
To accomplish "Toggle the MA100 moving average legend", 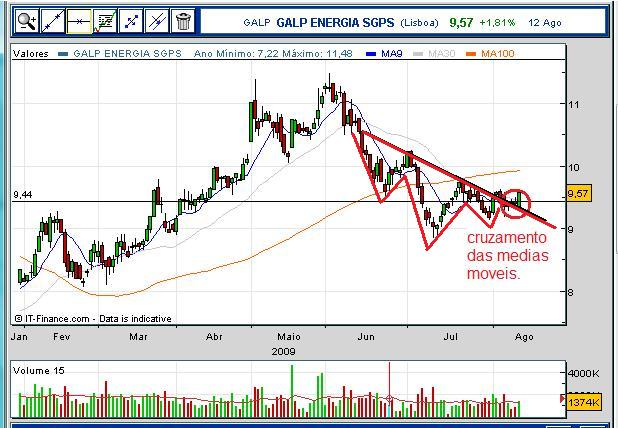I will pos(490,54).
